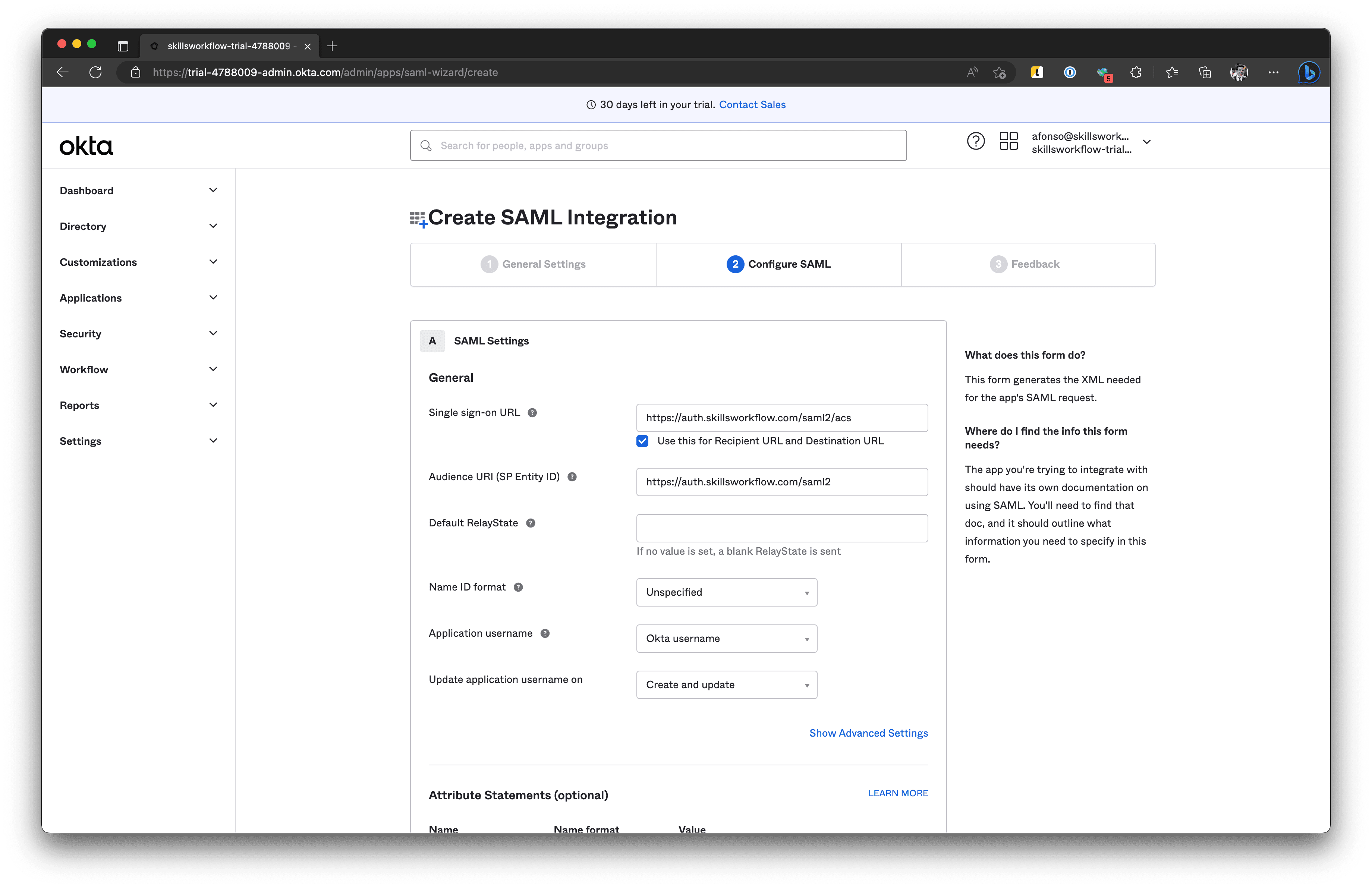Open Update application username on dropdown
Viewport: 1372px width, 888px height.
726,684
